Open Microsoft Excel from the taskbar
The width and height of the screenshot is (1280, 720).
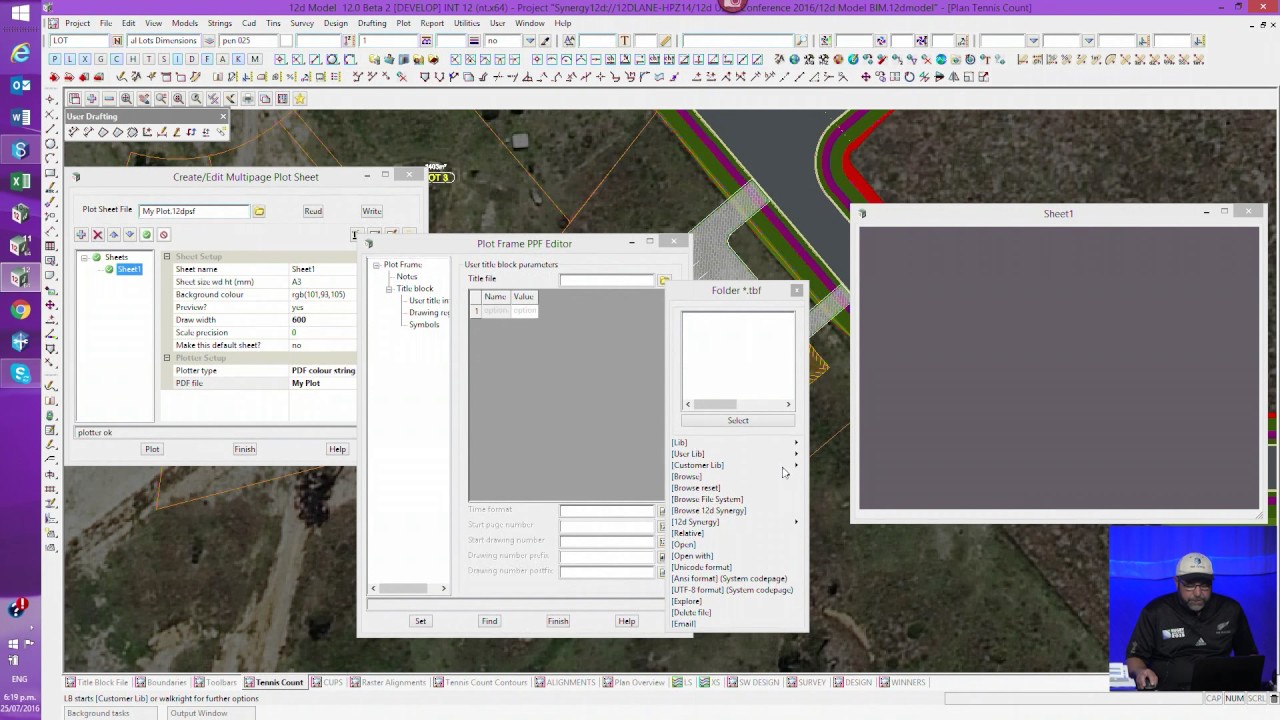(20, 182)
